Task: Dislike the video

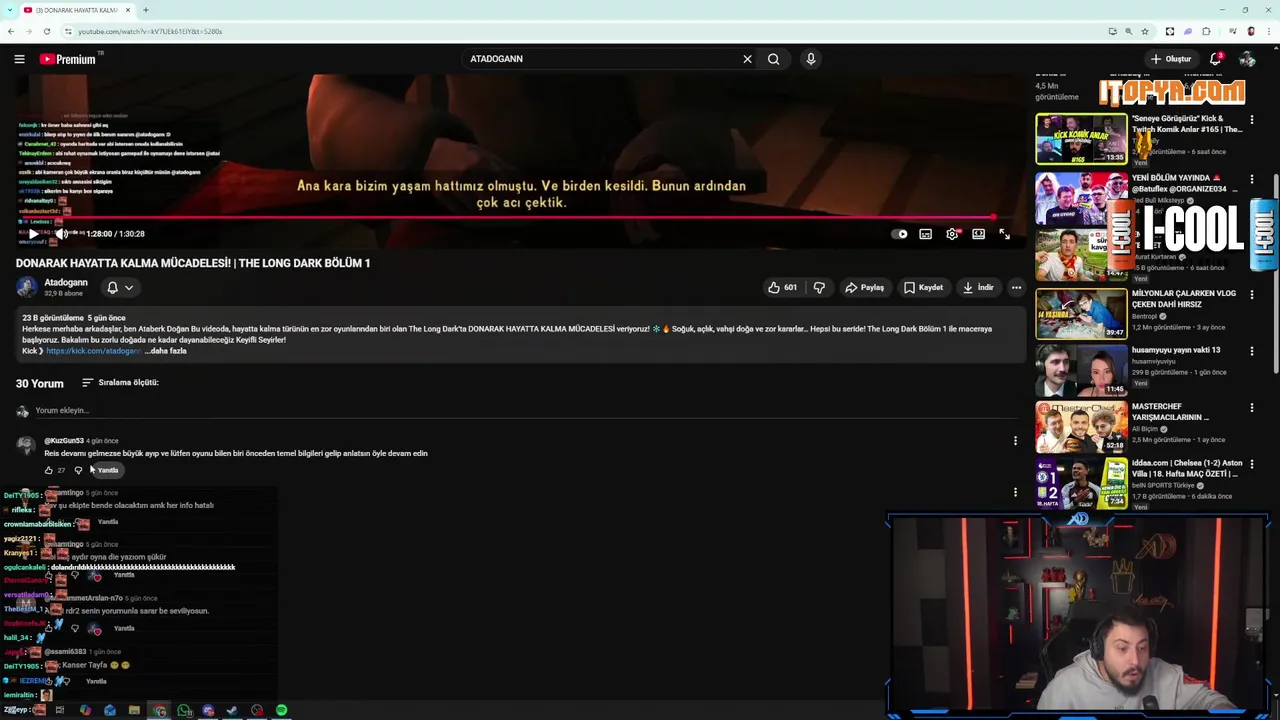Action: point(819,288)
